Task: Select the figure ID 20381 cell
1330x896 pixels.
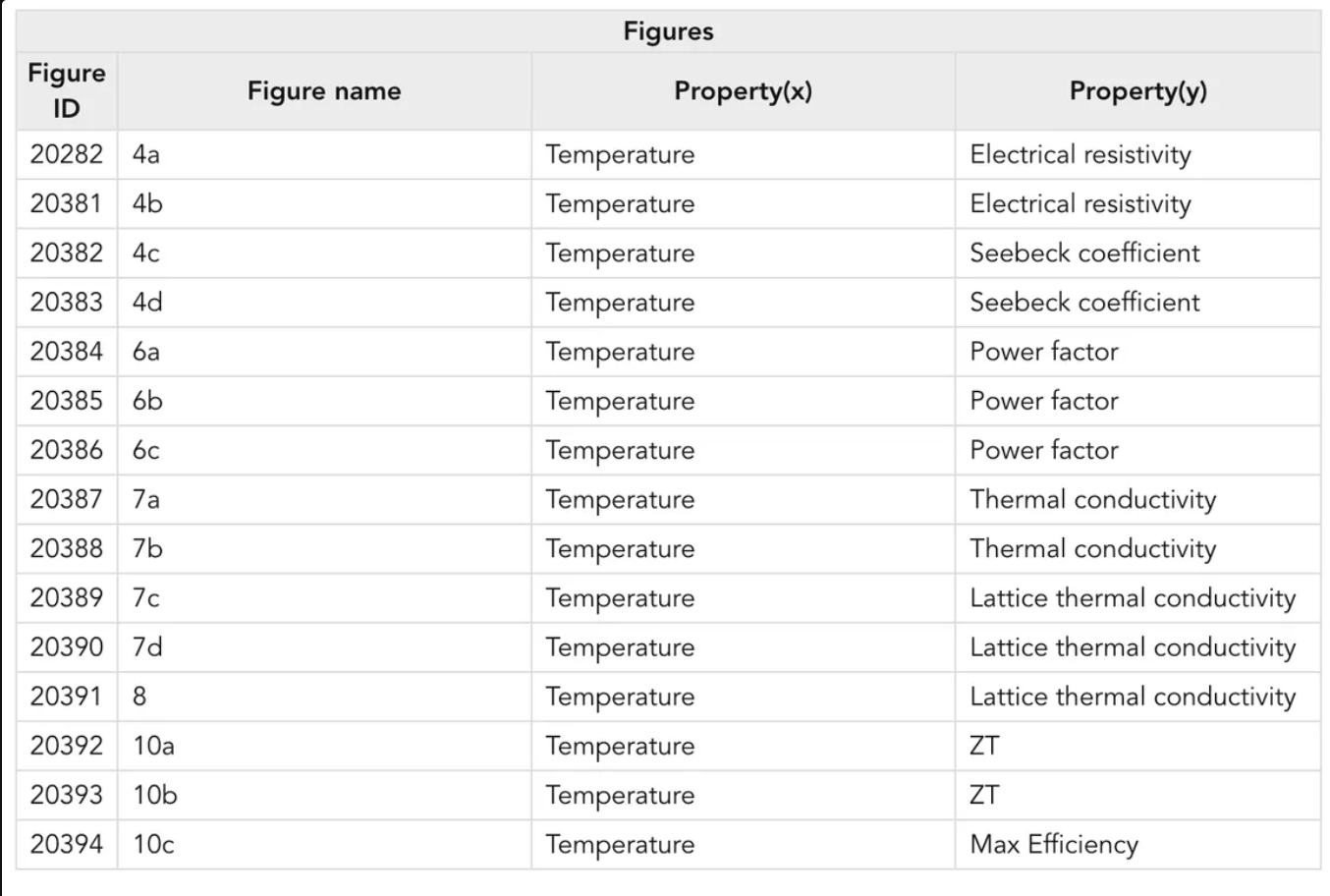Action: click(66, 203)
